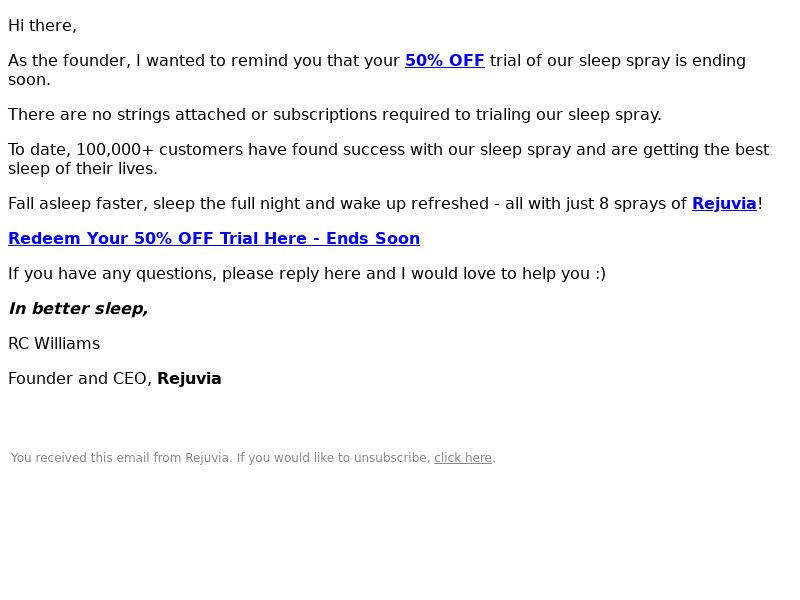Click the sleep of their lives line

coord(83,169)
